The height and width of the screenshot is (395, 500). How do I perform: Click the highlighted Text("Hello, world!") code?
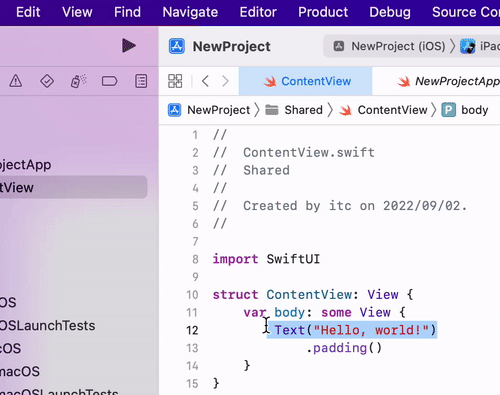pos(355,330)
